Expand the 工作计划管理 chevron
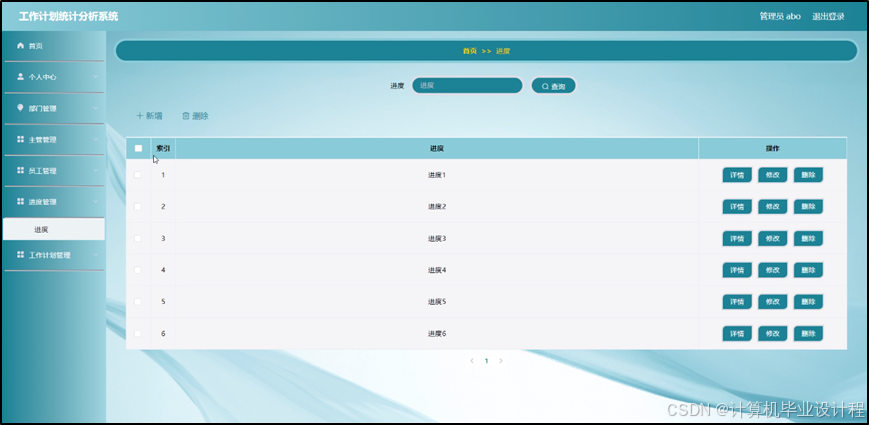869x425 pixels. pos(95,254)
